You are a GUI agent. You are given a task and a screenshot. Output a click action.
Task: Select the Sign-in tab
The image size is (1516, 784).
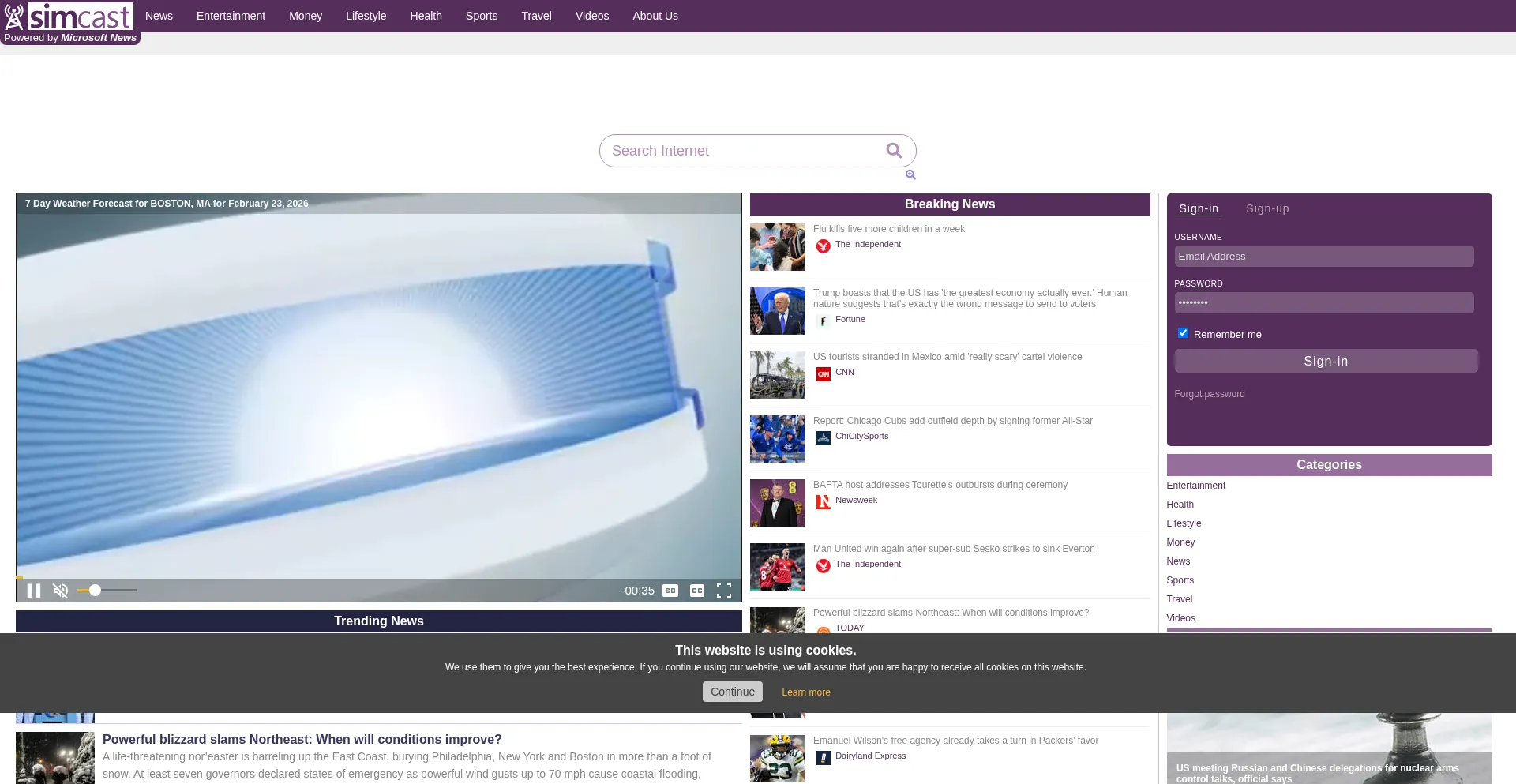coord(1199,208)
